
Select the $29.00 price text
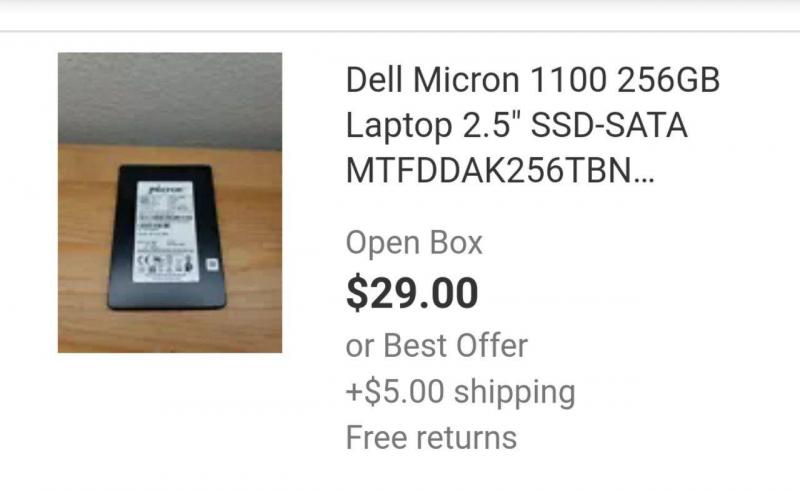[x=412, y=293]
